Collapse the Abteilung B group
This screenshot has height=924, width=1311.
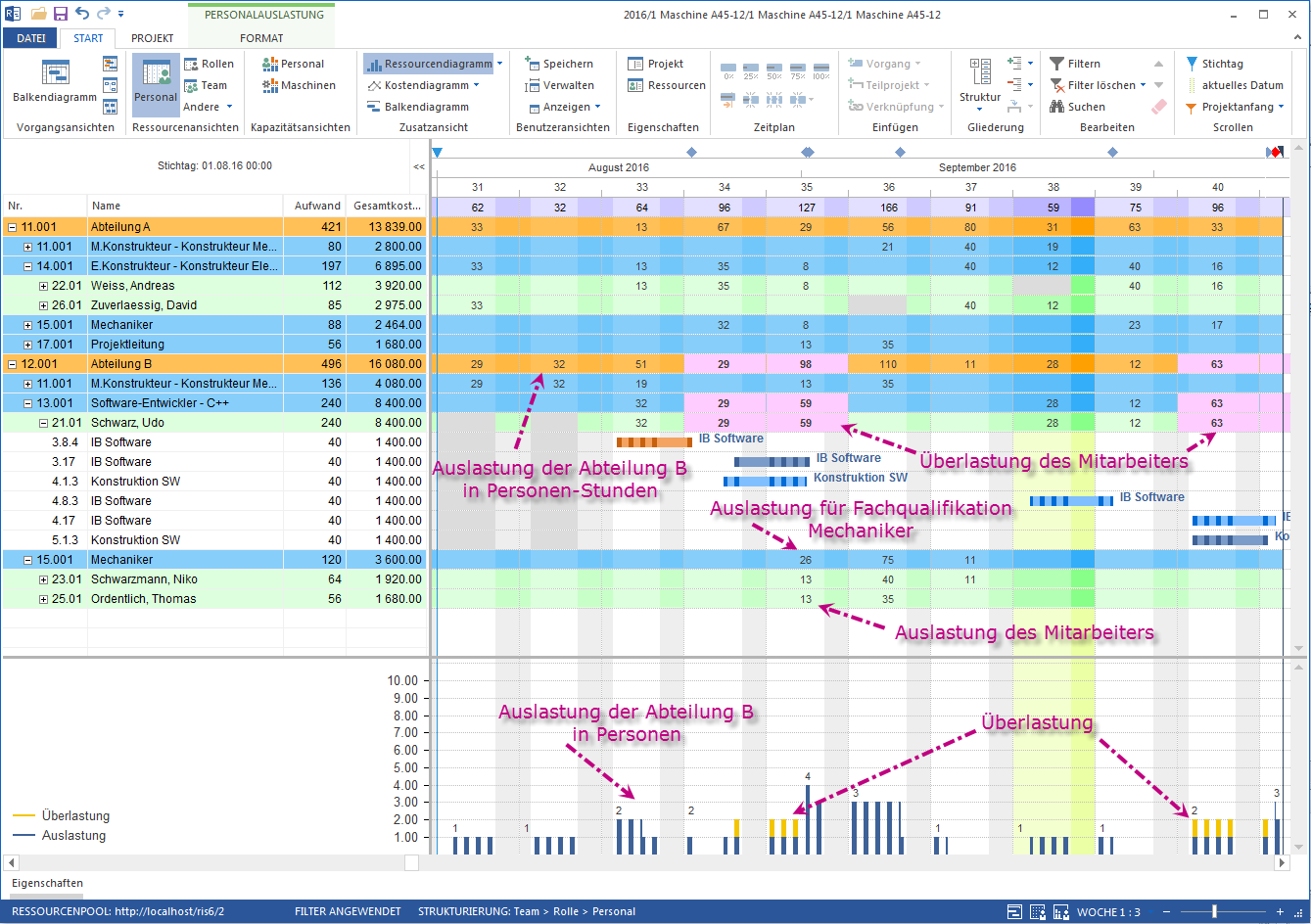(12, 364)
